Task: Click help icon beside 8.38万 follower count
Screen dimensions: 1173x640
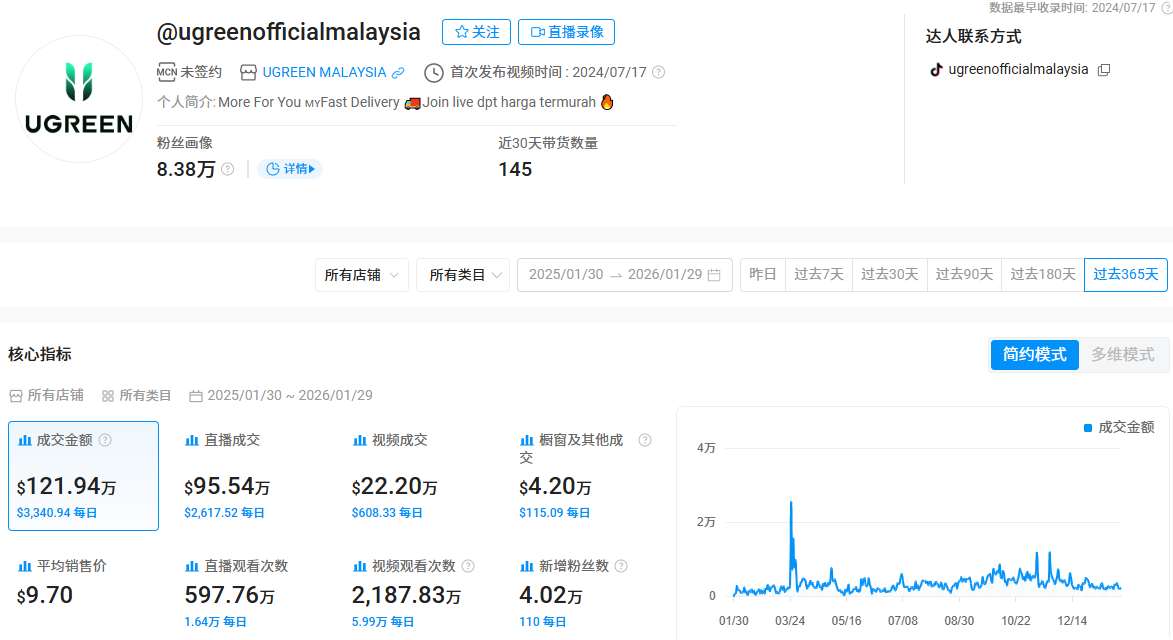Action: (228, 170)
